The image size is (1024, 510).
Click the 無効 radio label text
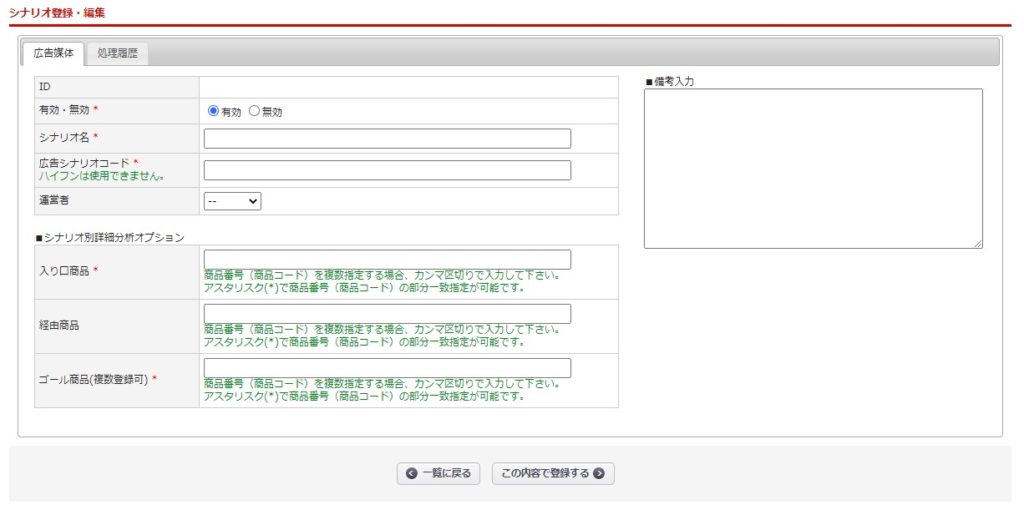(x=272, y=112)
